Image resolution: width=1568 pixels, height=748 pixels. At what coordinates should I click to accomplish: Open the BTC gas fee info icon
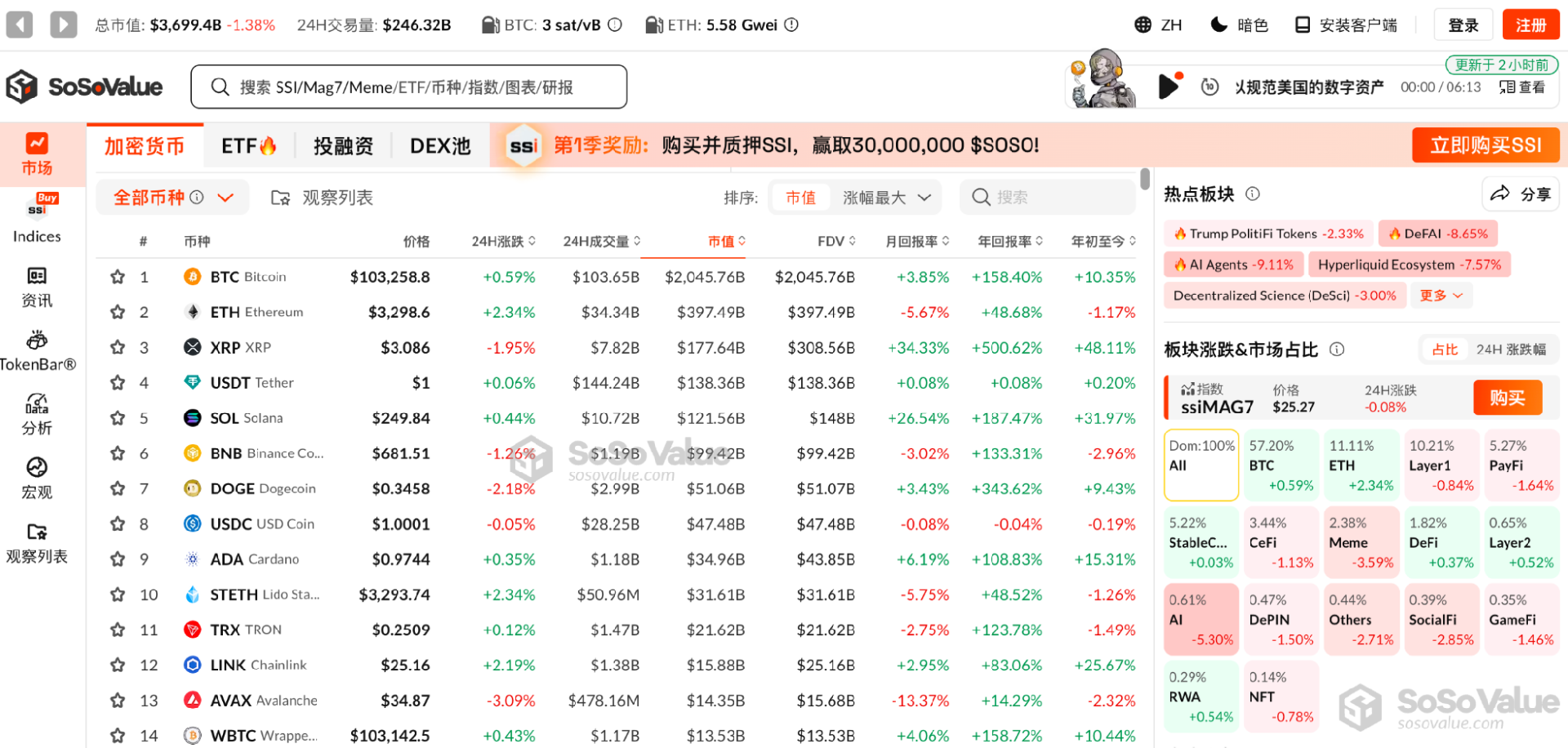pyautogui.click(x=615, y=24)
